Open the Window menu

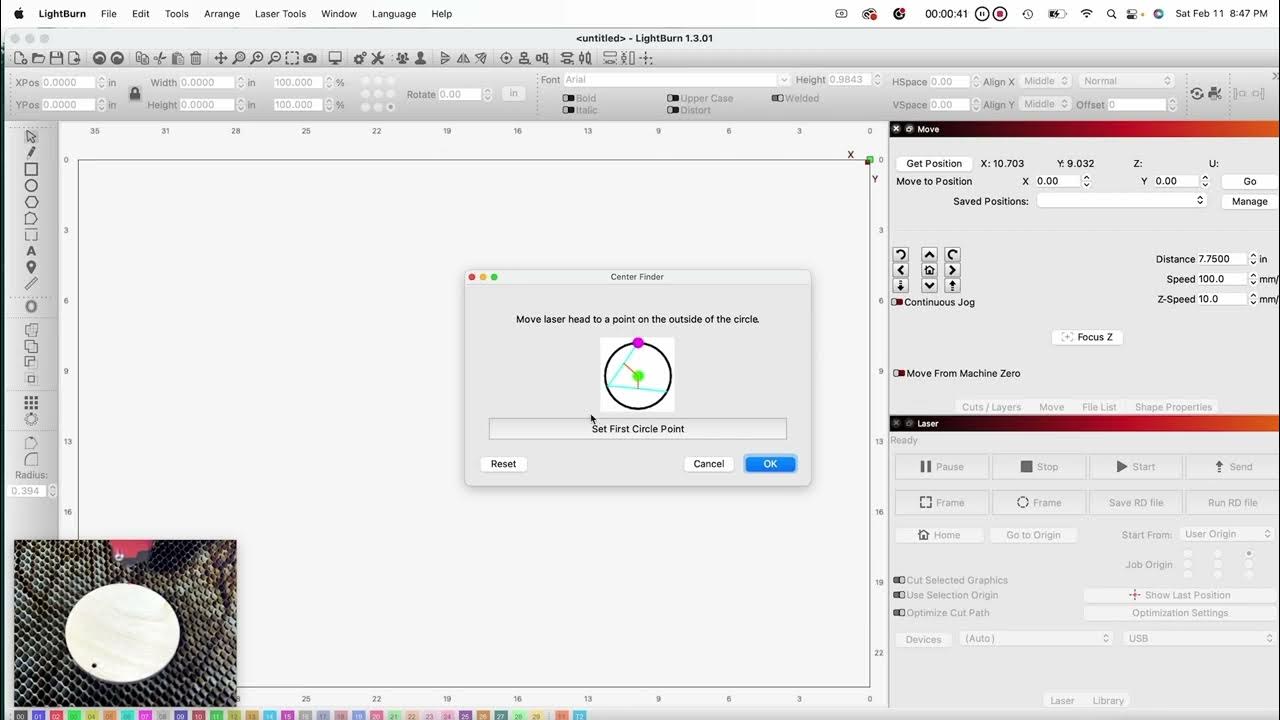click(339, 14)
